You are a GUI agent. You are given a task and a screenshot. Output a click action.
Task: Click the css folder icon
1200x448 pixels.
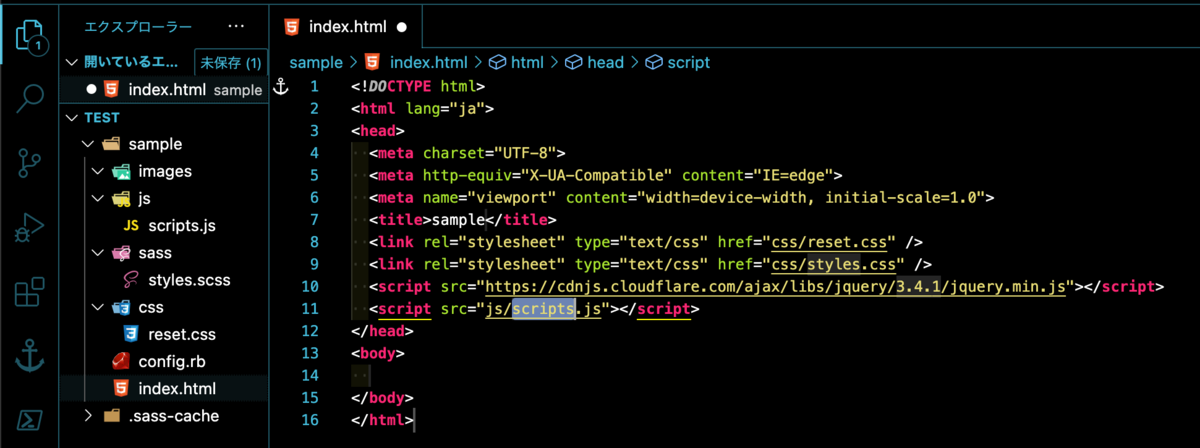pyautogui.click(x=120, y=307)
